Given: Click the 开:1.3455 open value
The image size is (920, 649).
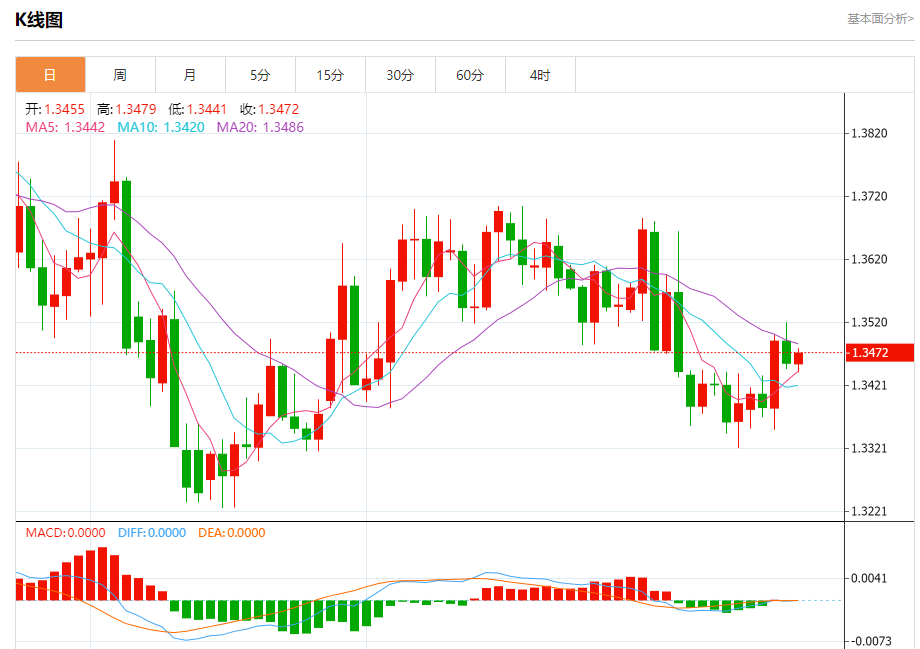Looking at the screenshot, I should click(55, 109).
